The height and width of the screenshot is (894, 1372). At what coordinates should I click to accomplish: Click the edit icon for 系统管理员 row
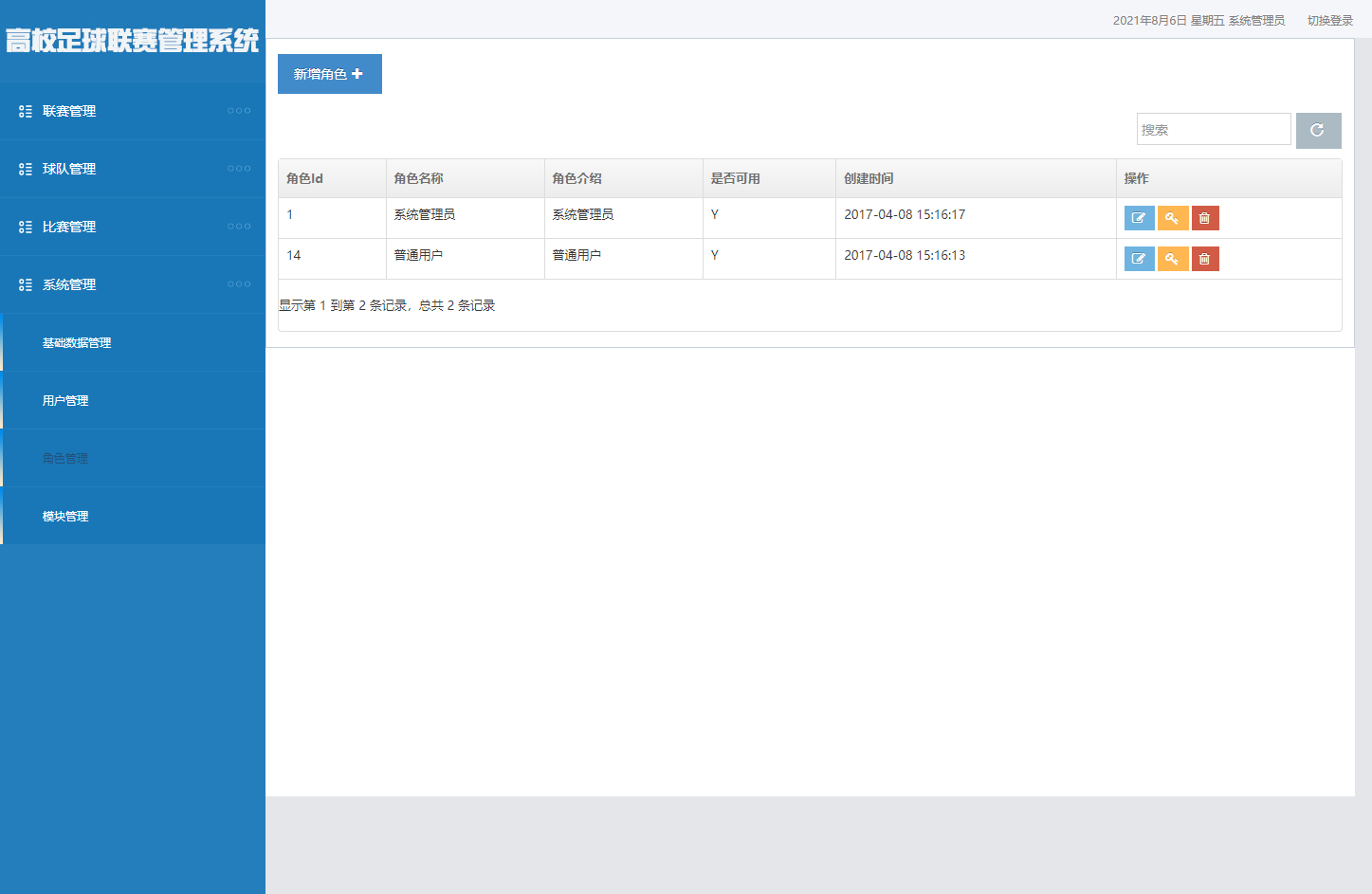coord(1139,218)
